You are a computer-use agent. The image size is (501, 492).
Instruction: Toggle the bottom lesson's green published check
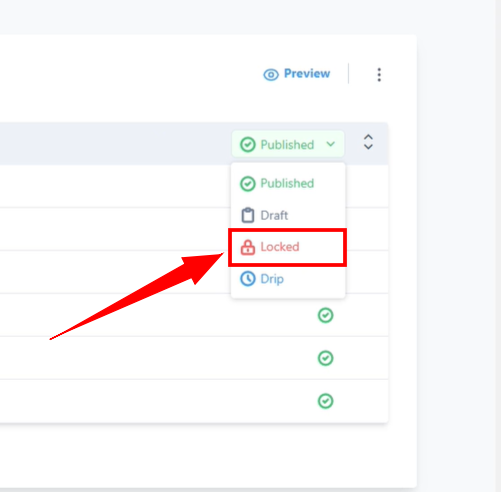tap(325, 401)
